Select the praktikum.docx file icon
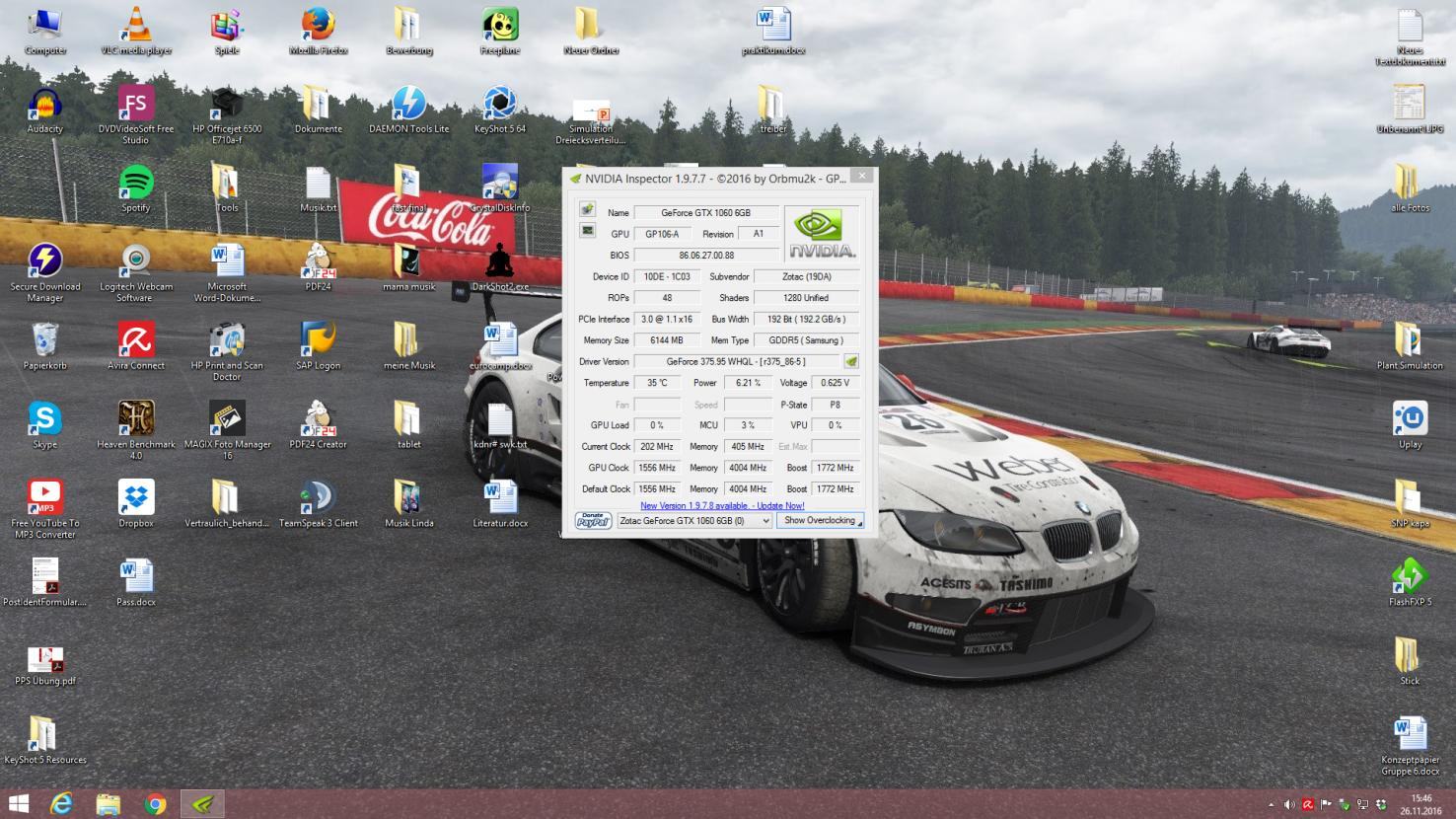The height and width of the screenshot is (819, 1456). tap(773, 32)
